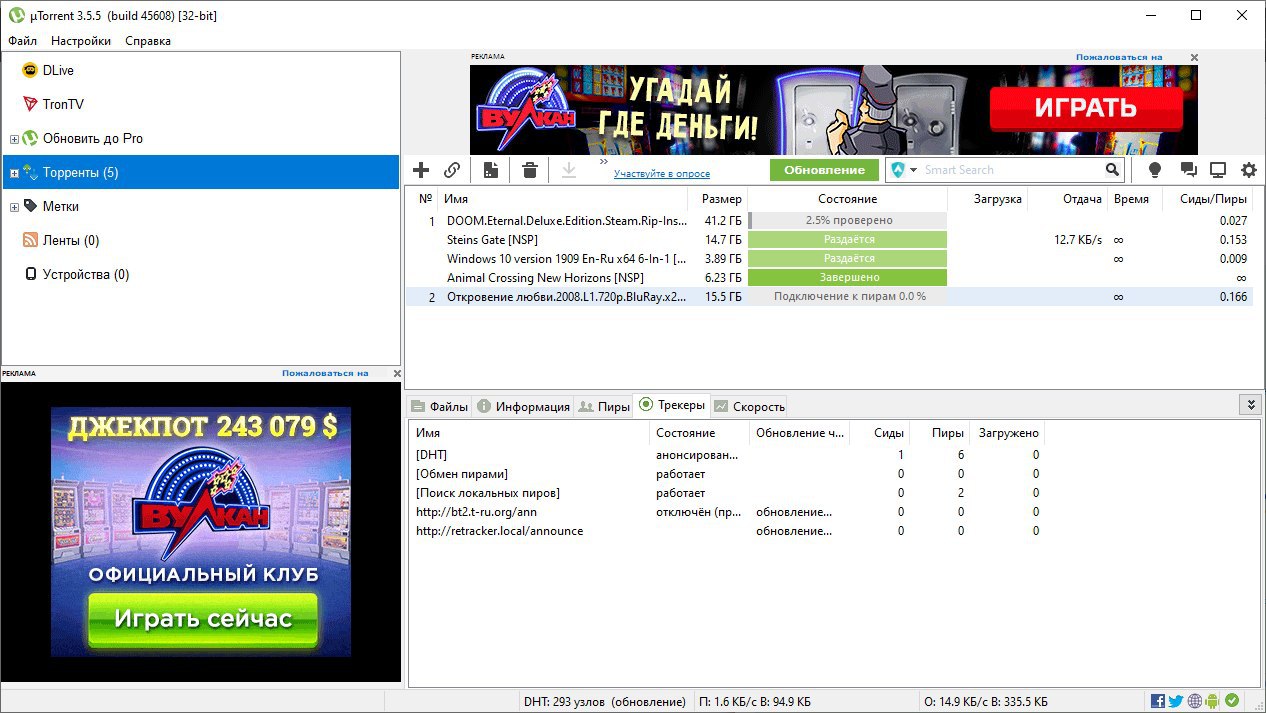Open the Справка menu
The height and width of the screenshot is (713, 1266).
pos(148,41)
